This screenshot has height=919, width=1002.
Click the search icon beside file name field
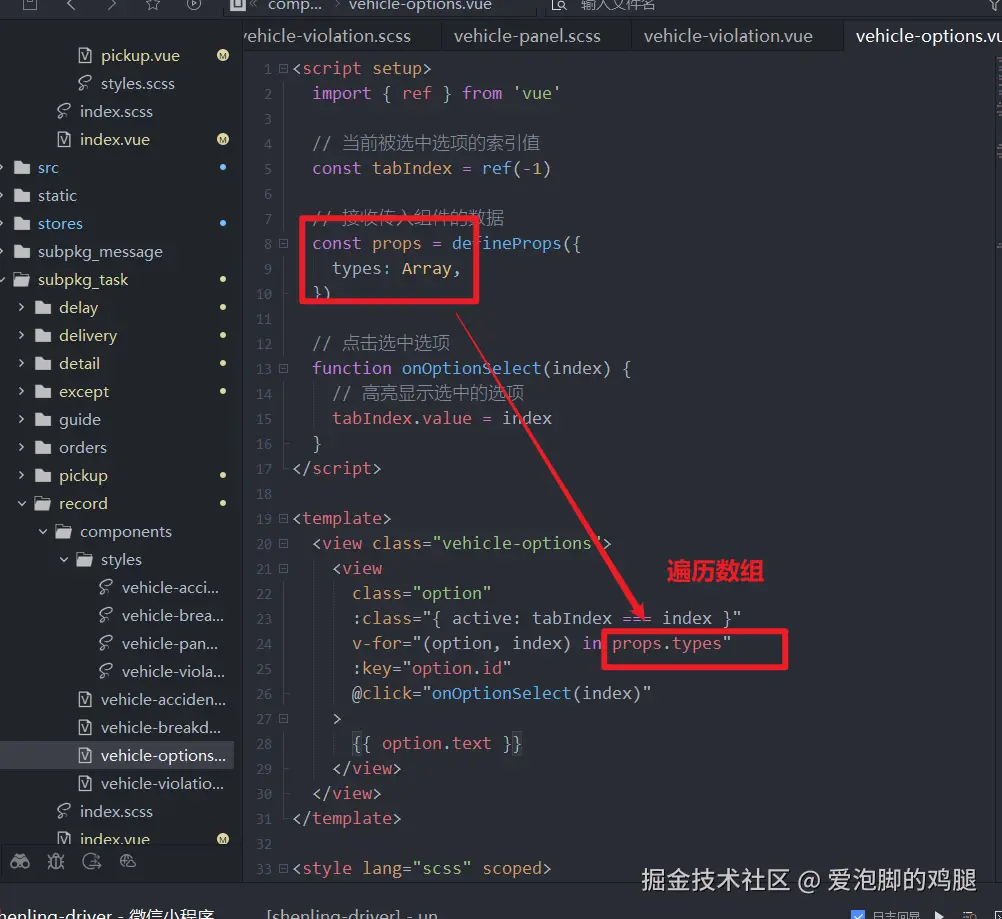pos(559,5)
